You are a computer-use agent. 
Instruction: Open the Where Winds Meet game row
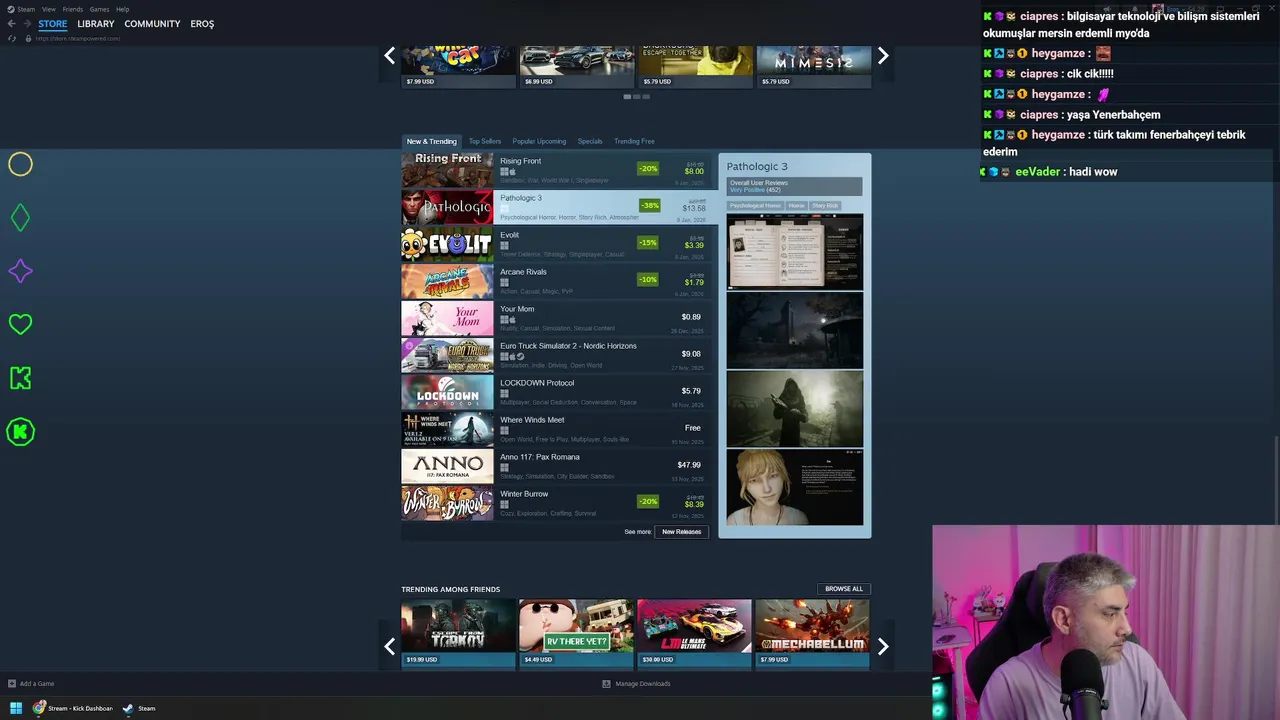click(556, 429)
